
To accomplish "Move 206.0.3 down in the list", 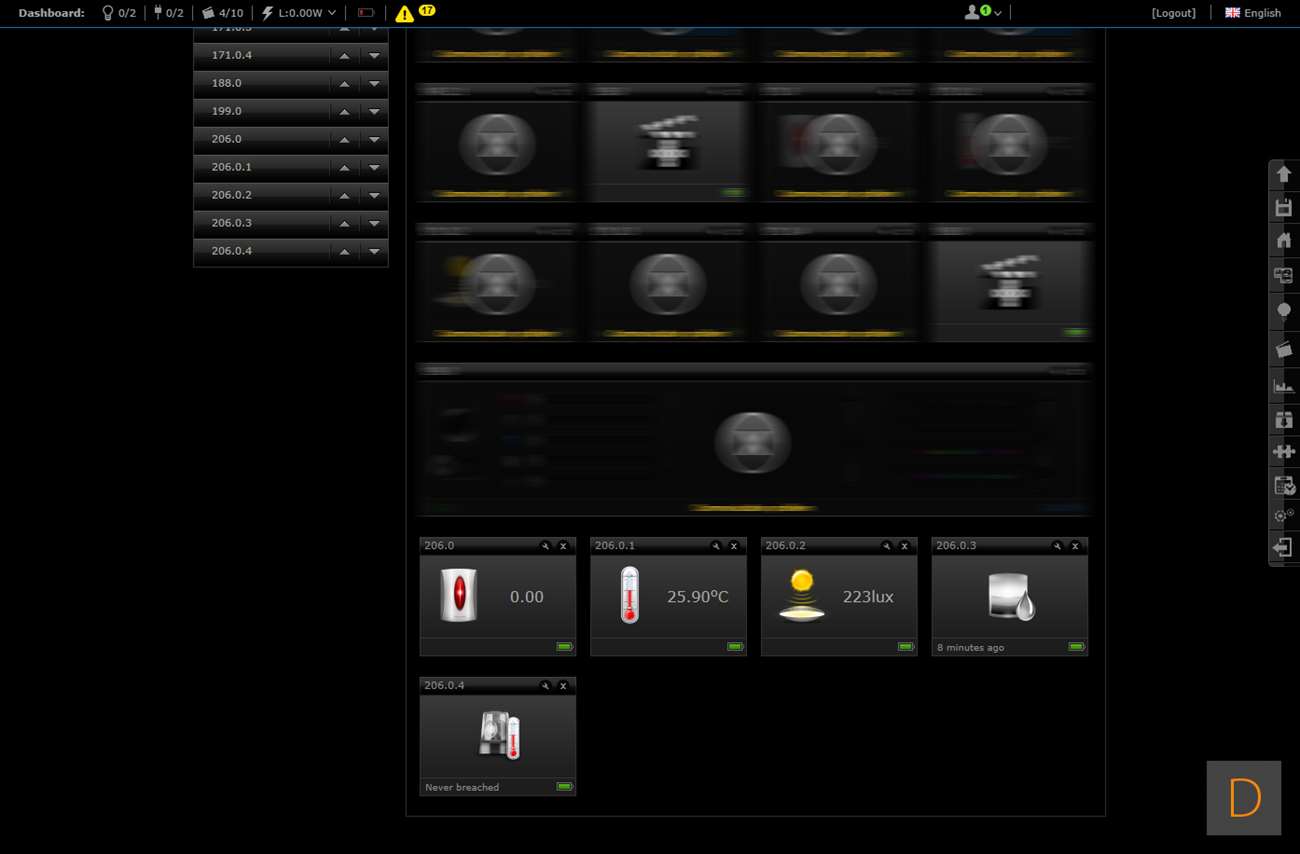I will (x=374, y=224).
